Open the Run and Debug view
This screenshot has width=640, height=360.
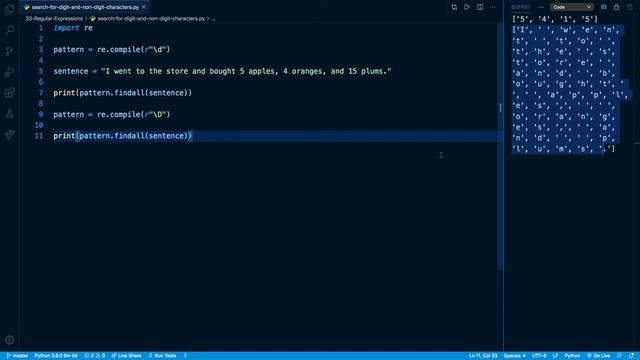tap(9, 72)
